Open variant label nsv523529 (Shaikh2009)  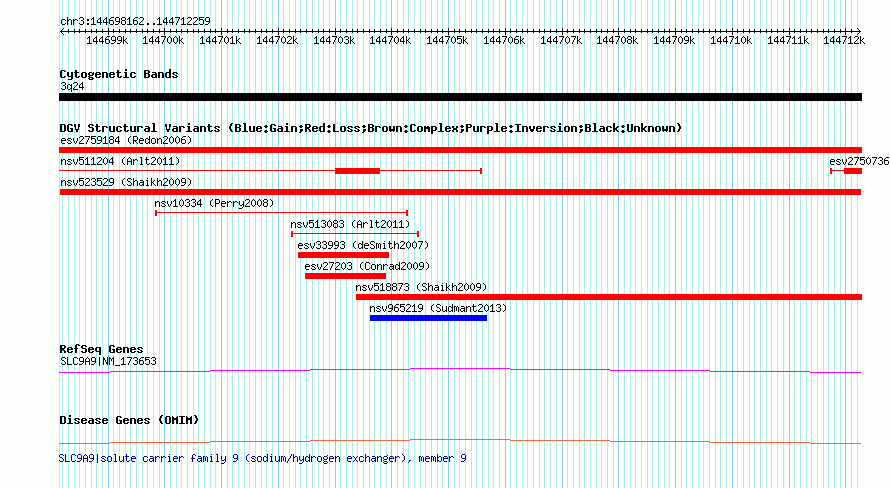[126, 182]
